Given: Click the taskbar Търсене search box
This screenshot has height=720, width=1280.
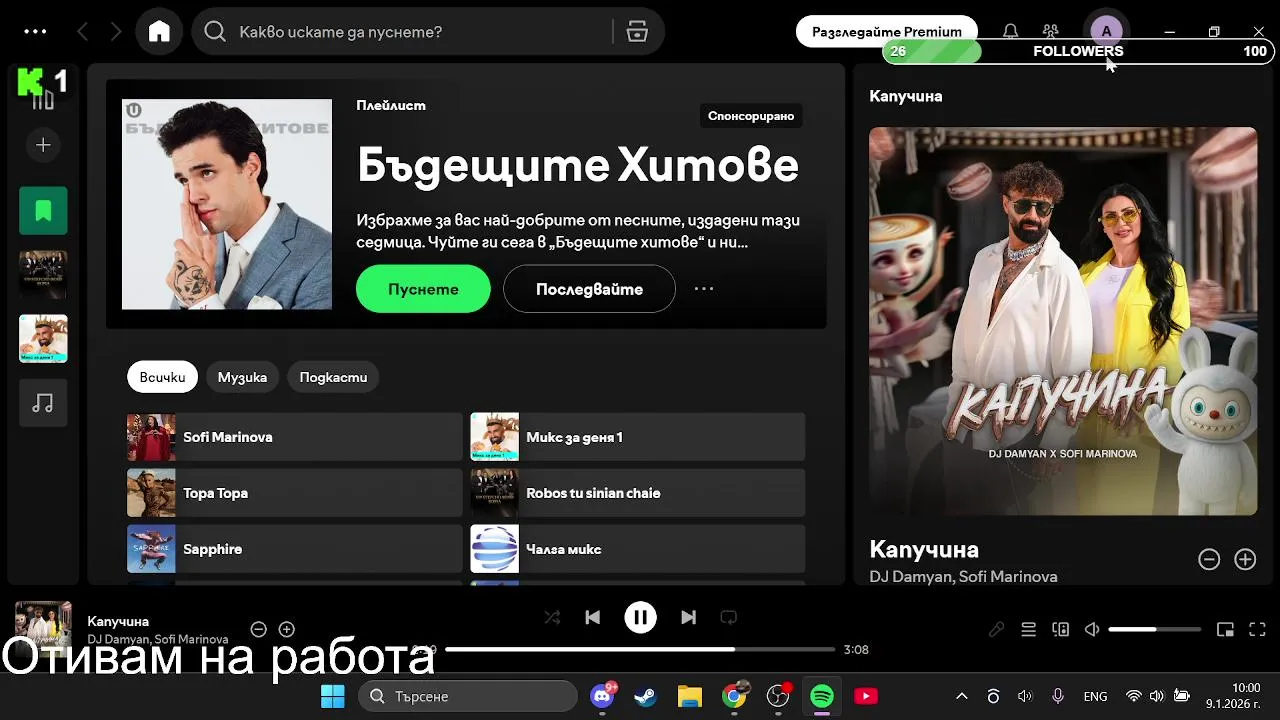Looking at the screenshot, I should coord(467,696).
